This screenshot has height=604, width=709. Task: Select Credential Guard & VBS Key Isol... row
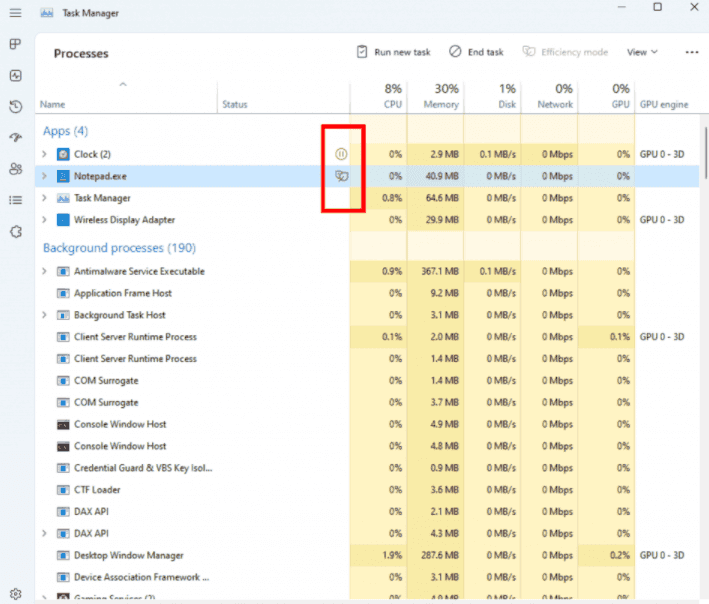click(x=367, y=468)
